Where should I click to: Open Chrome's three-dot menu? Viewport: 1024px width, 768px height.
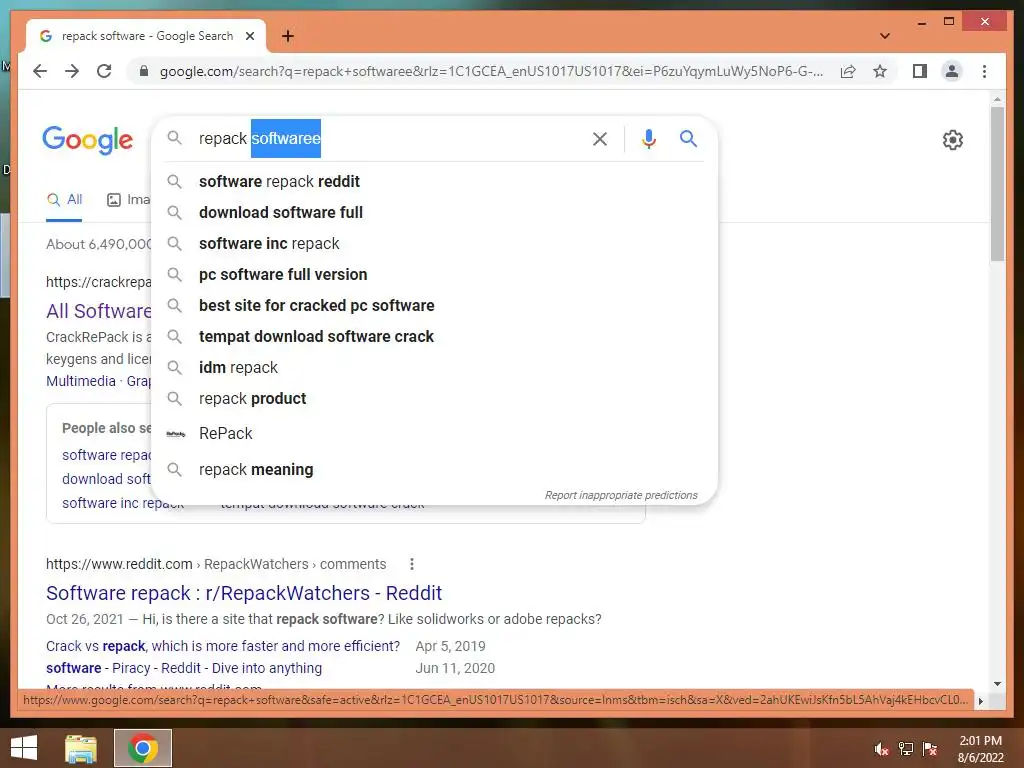coord(984,71)
